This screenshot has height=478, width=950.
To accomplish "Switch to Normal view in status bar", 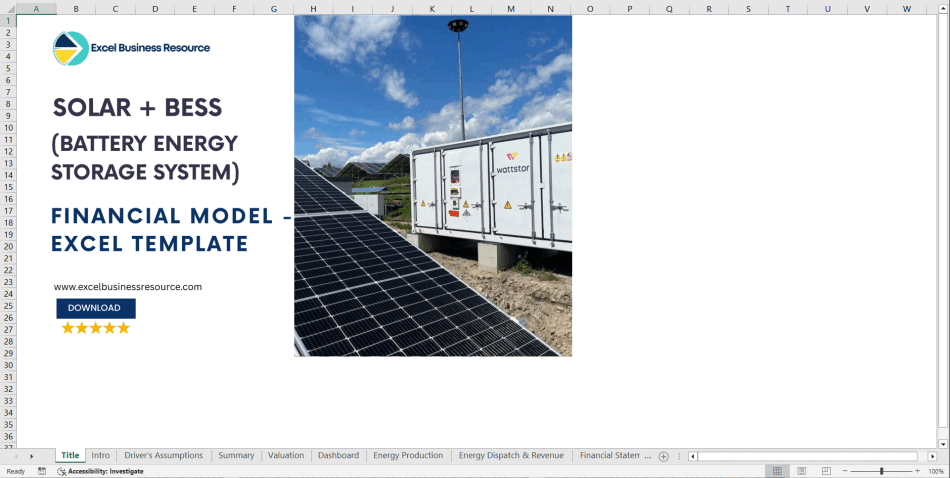I will click(x=776, y=471).
